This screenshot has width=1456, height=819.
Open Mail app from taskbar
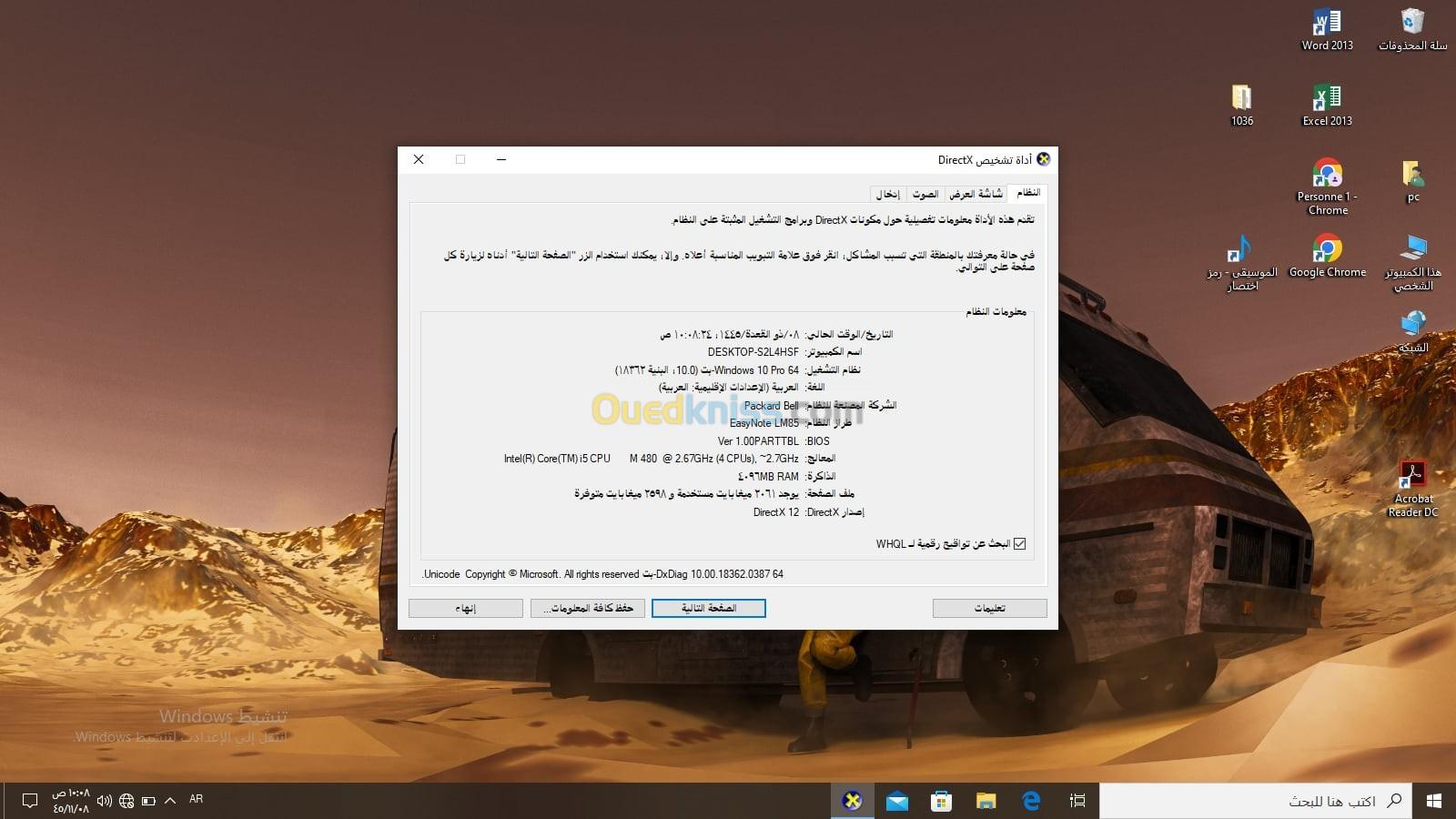pos(896,801)
